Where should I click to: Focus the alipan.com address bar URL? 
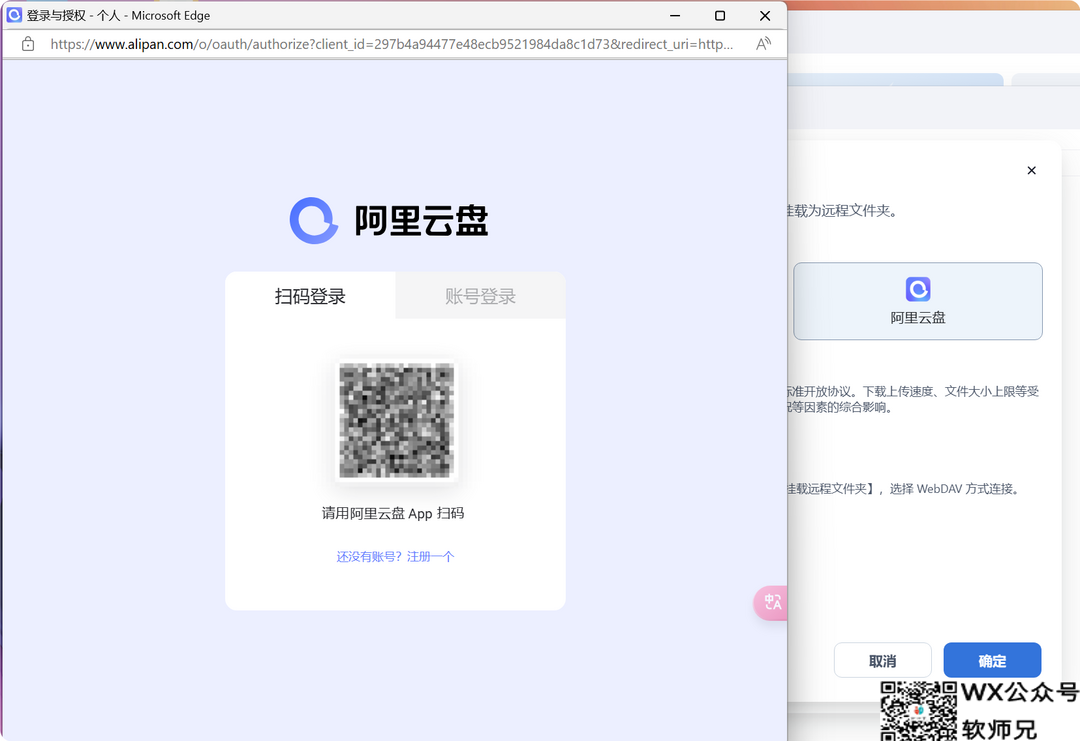coord(391,44)
